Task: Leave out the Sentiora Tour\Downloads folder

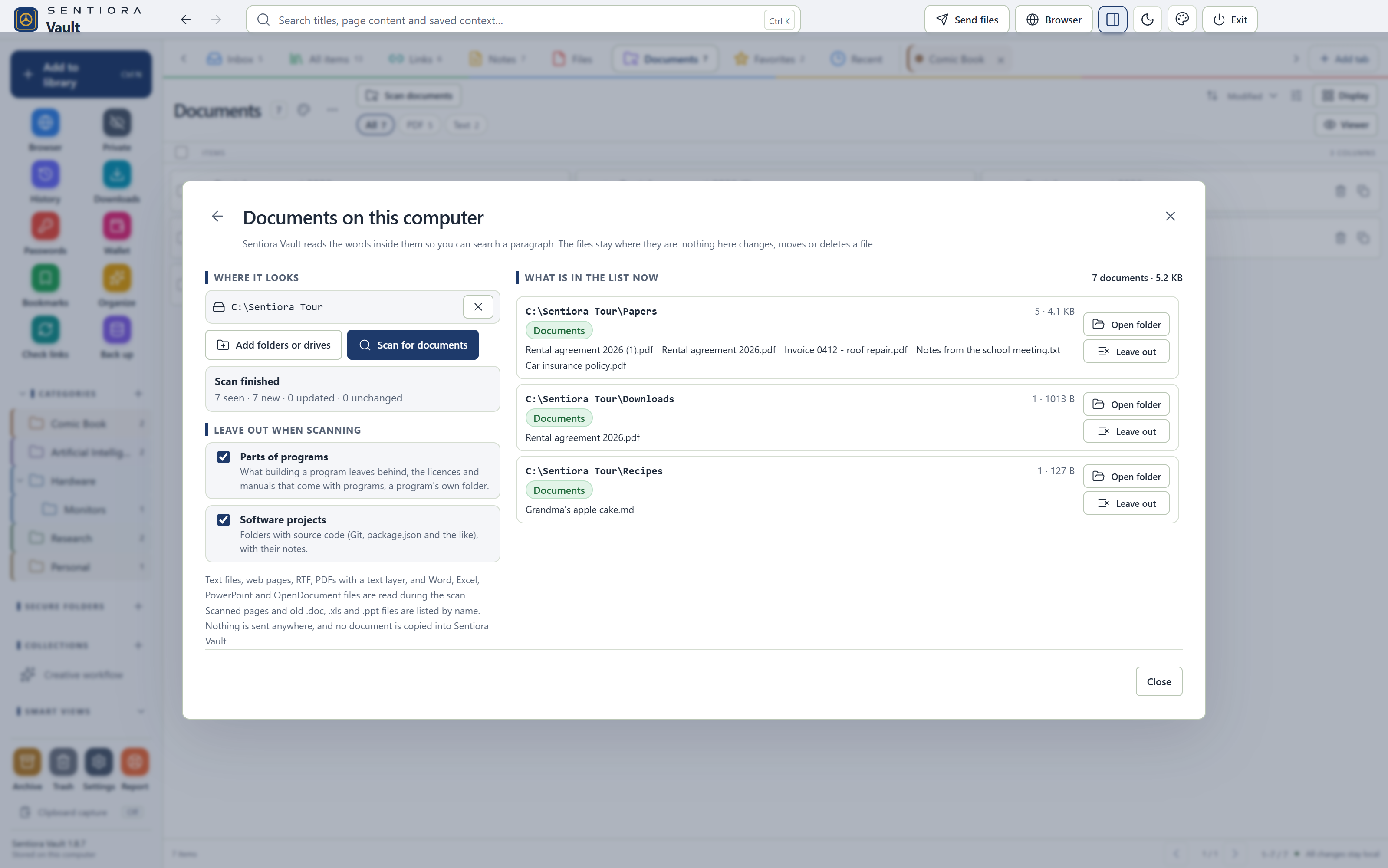Action: [1126, 431]
